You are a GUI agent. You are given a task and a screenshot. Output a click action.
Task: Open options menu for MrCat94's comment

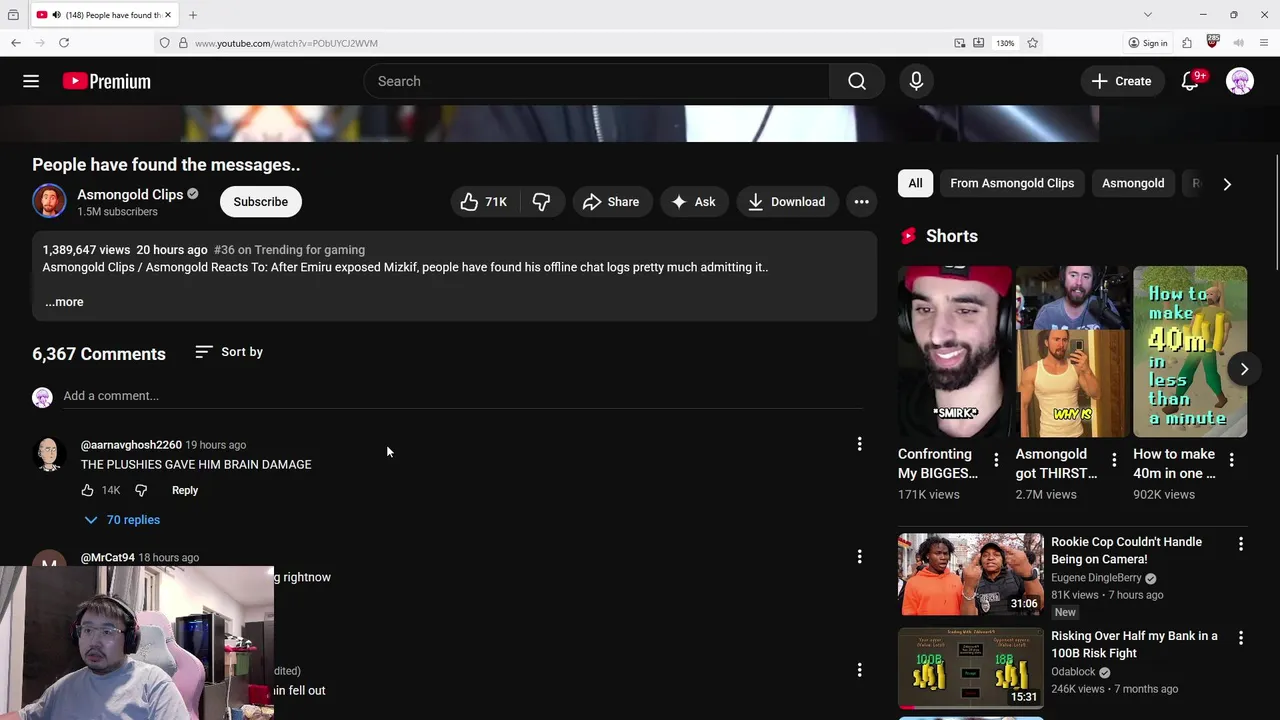click(x=859, y=557)
